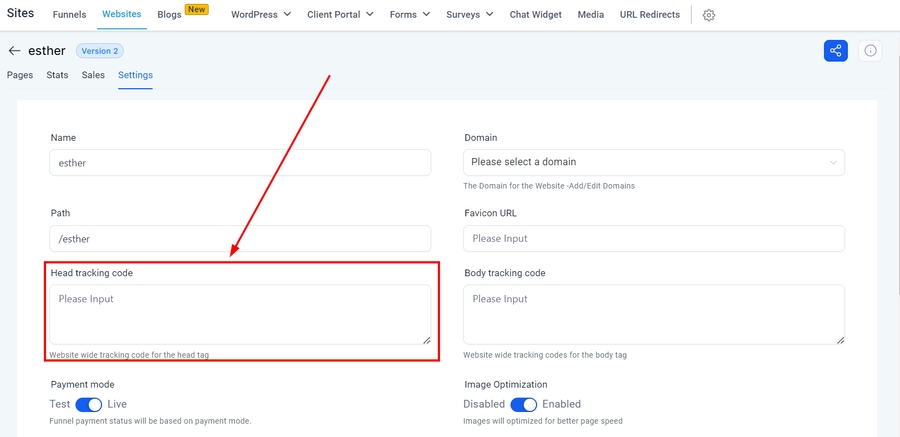900x437 pixels.
Task: Switch to the Funnels tab
Action: coord(70,15)
